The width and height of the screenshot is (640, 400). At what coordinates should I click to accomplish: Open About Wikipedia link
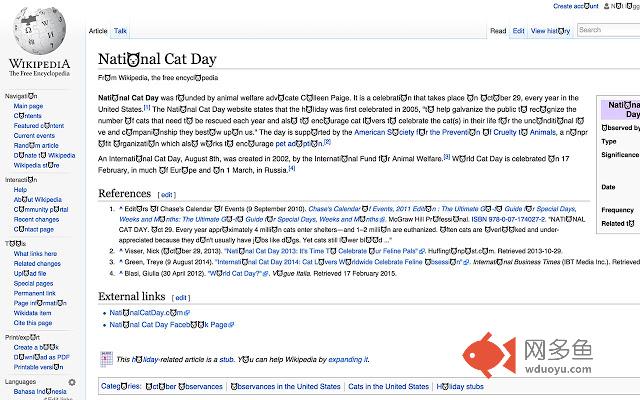pyautogui.click(x=38, y=200)
